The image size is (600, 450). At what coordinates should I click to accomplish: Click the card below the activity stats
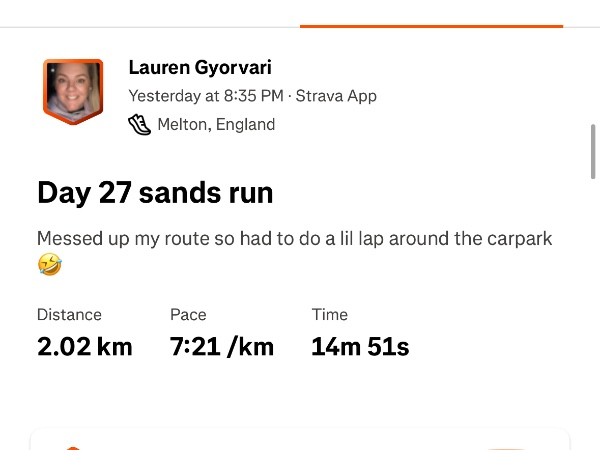coord(300,440)
